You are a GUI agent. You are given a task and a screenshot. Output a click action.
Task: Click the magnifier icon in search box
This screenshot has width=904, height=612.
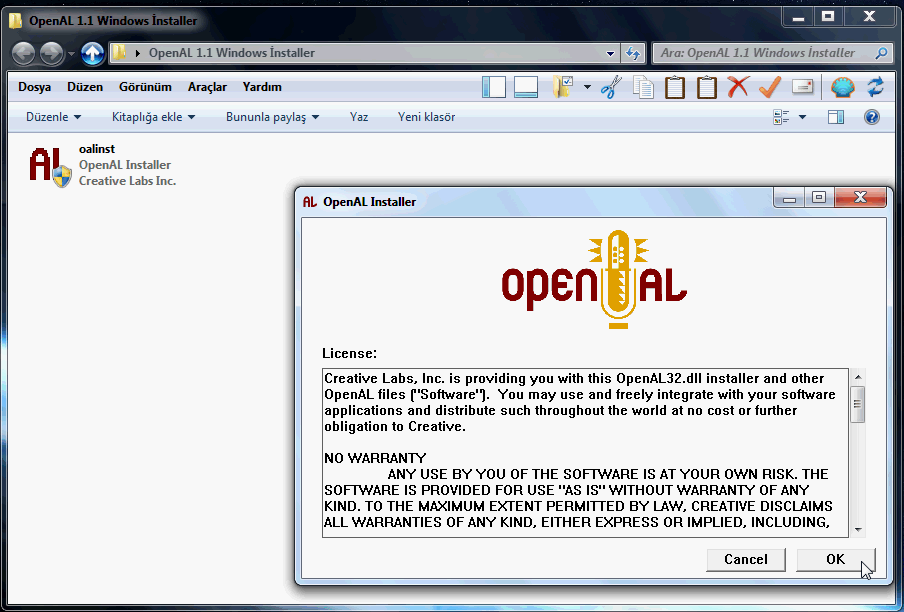pyautogui.click(x=881, y=53)
